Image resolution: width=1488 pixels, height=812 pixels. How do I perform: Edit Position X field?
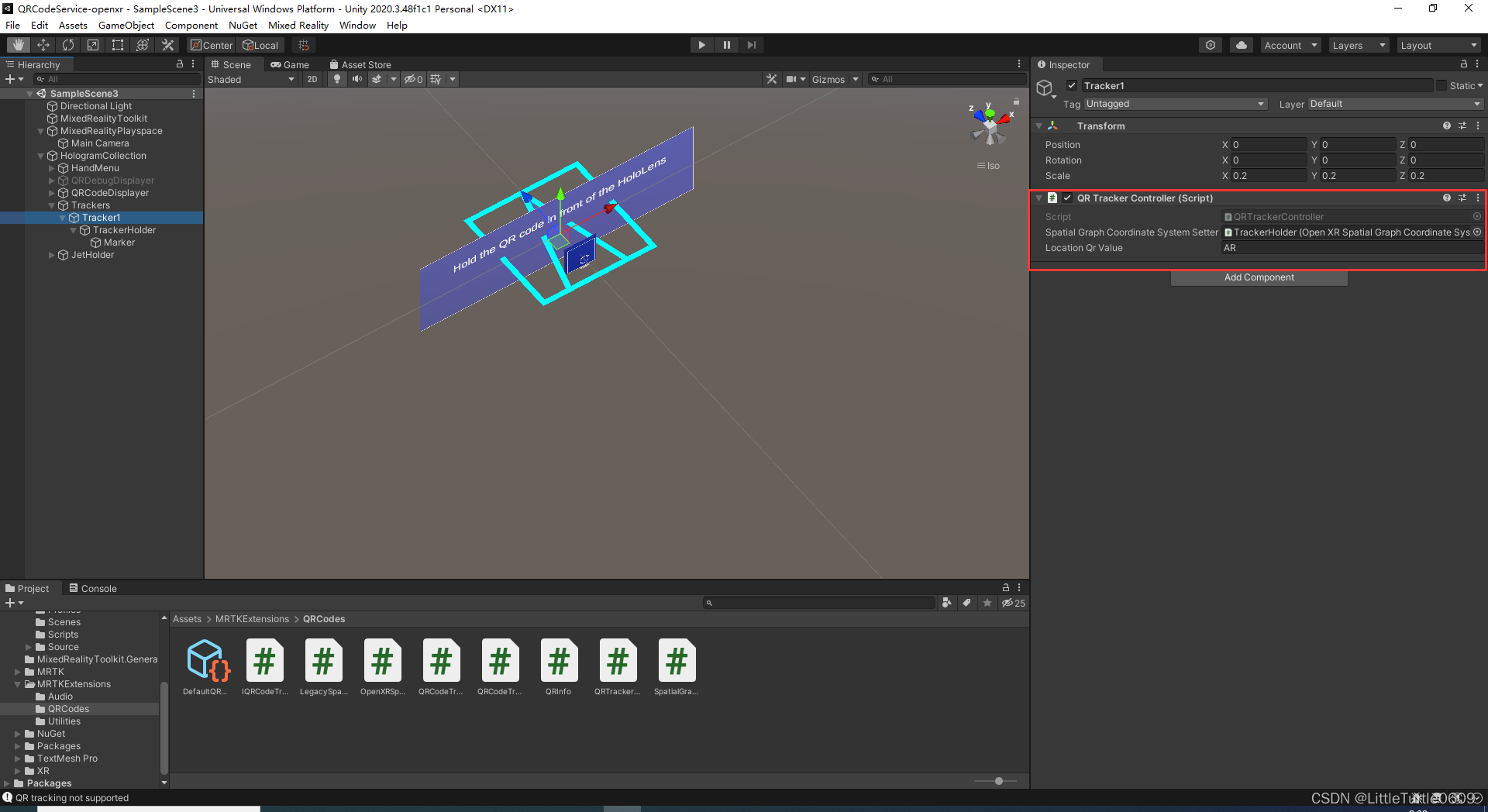[x=1269, y=145]
